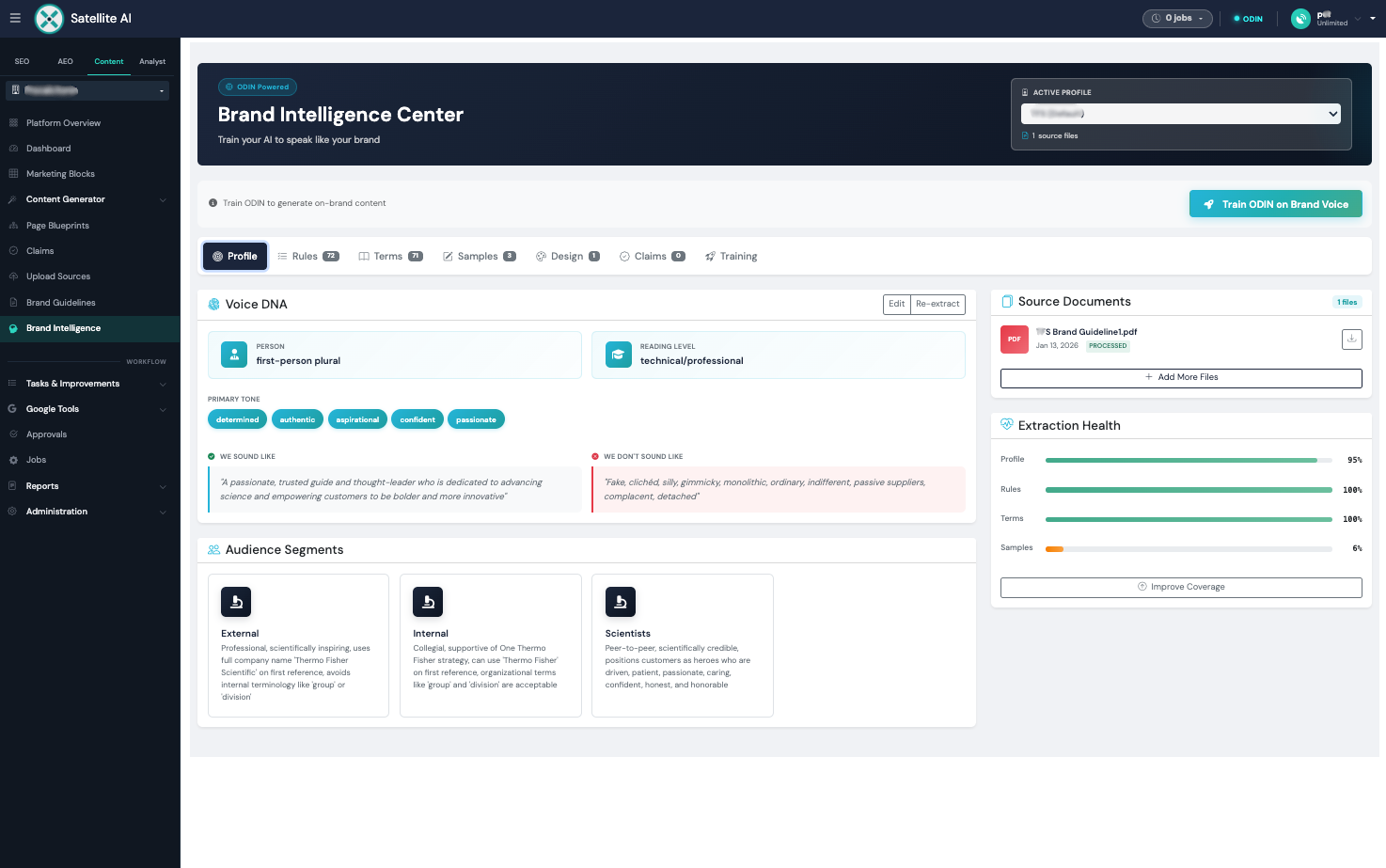The image size is (1386, 868).
Task: Click the Internal segment microscope icon
Action: pyautogui.click(x=428, y=602)
